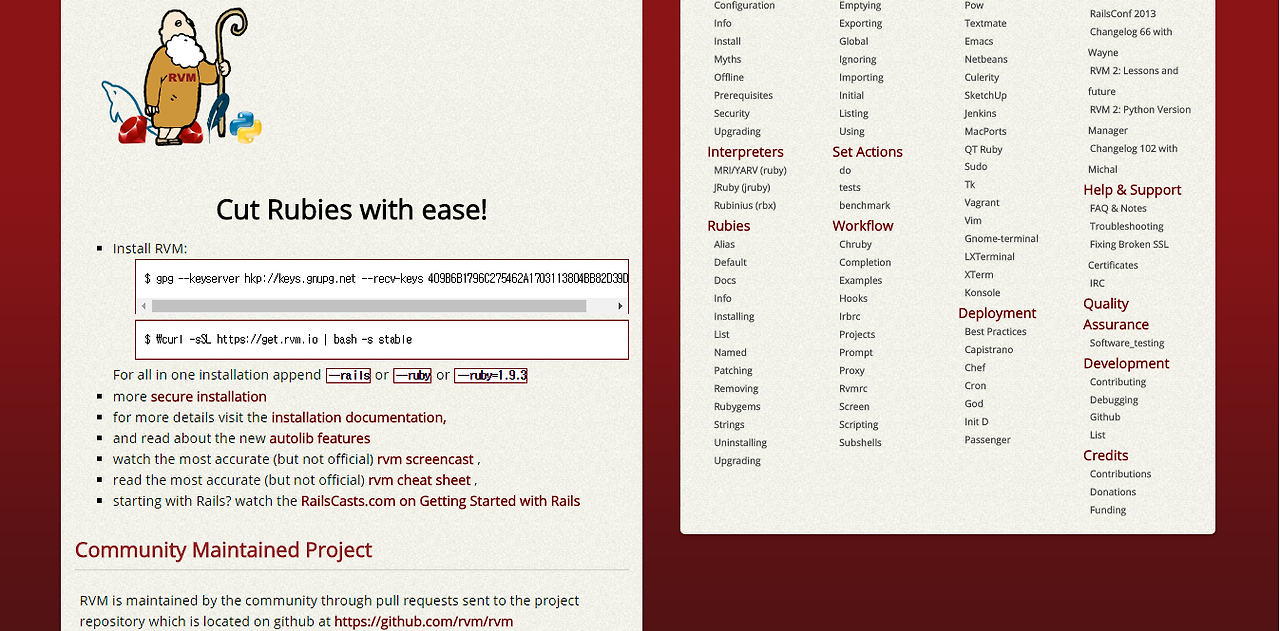Screen dimensions: 1280x631
Task: Open the Hooks link under Workflow
Action: pyautogui.click(x=853, y=299)
